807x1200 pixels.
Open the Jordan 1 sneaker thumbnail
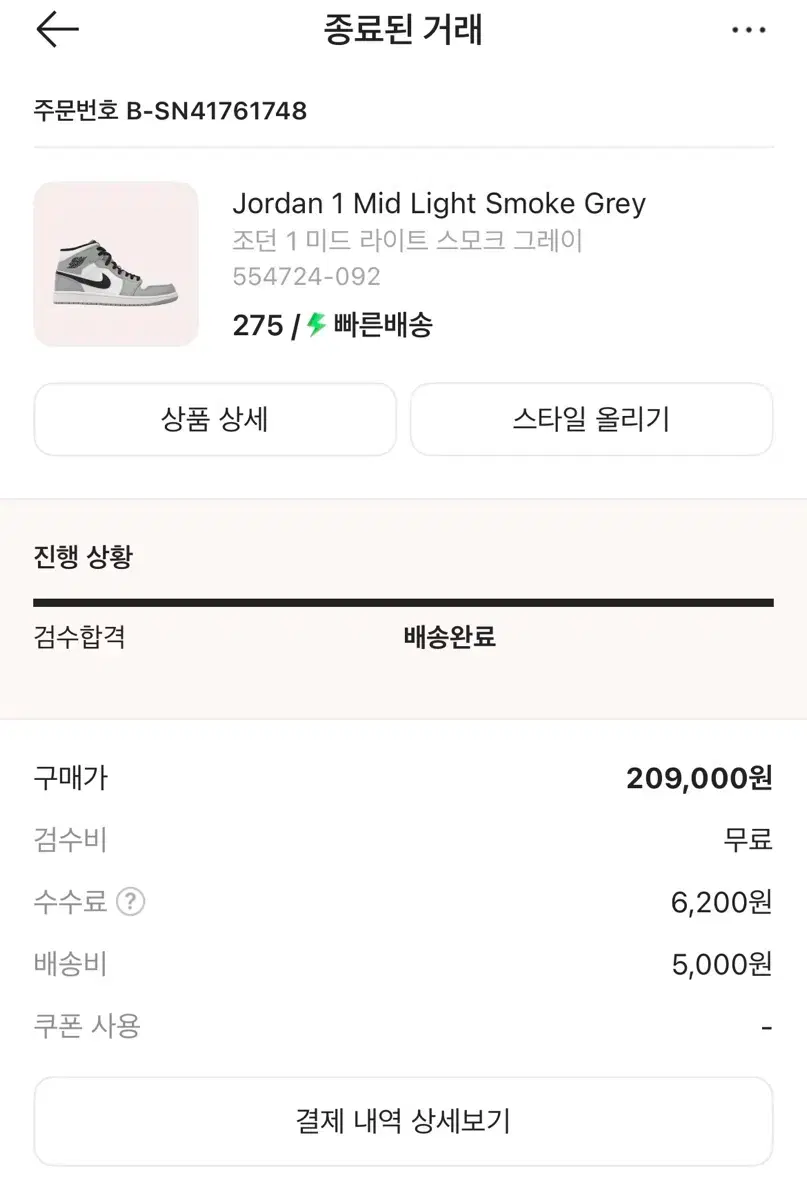pyautogui.click(x=116, y=264)
